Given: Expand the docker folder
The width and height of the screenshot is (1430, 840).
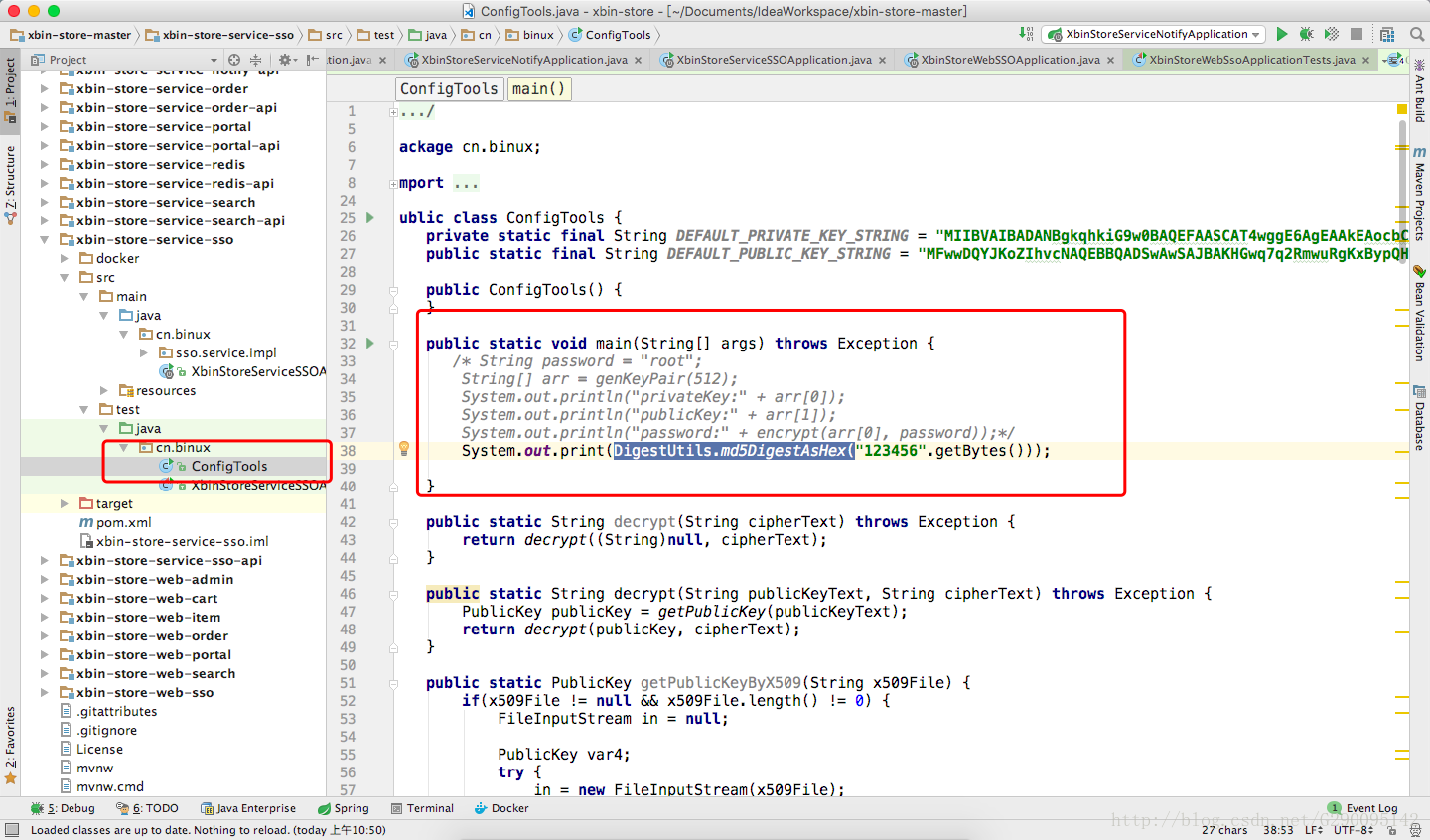Looking at the screenshot, I should point(64,258).
